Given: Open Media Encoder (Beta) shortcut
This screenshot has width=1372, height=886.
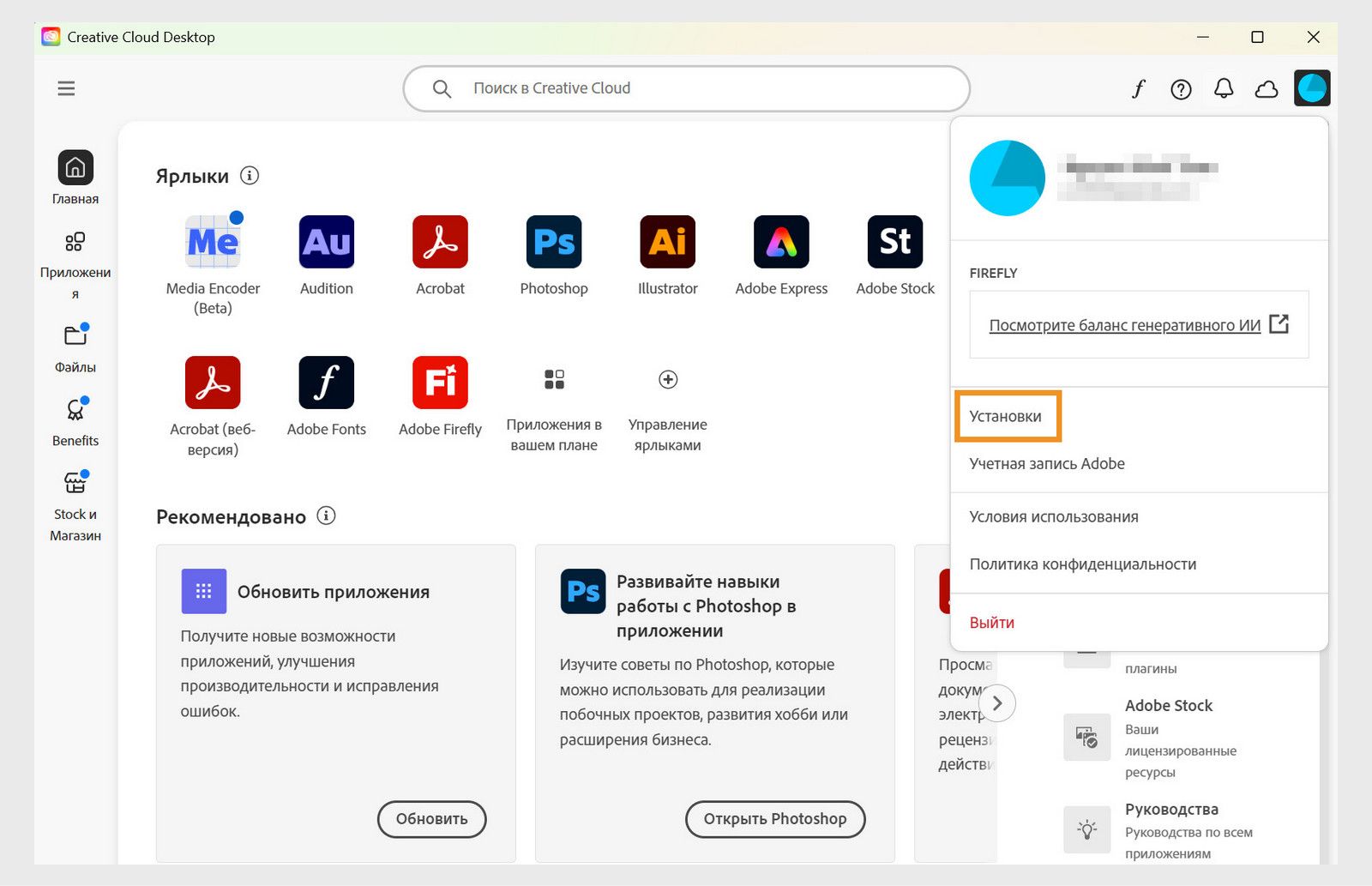Looking at the screenshot, I should [x=212, y=243].
